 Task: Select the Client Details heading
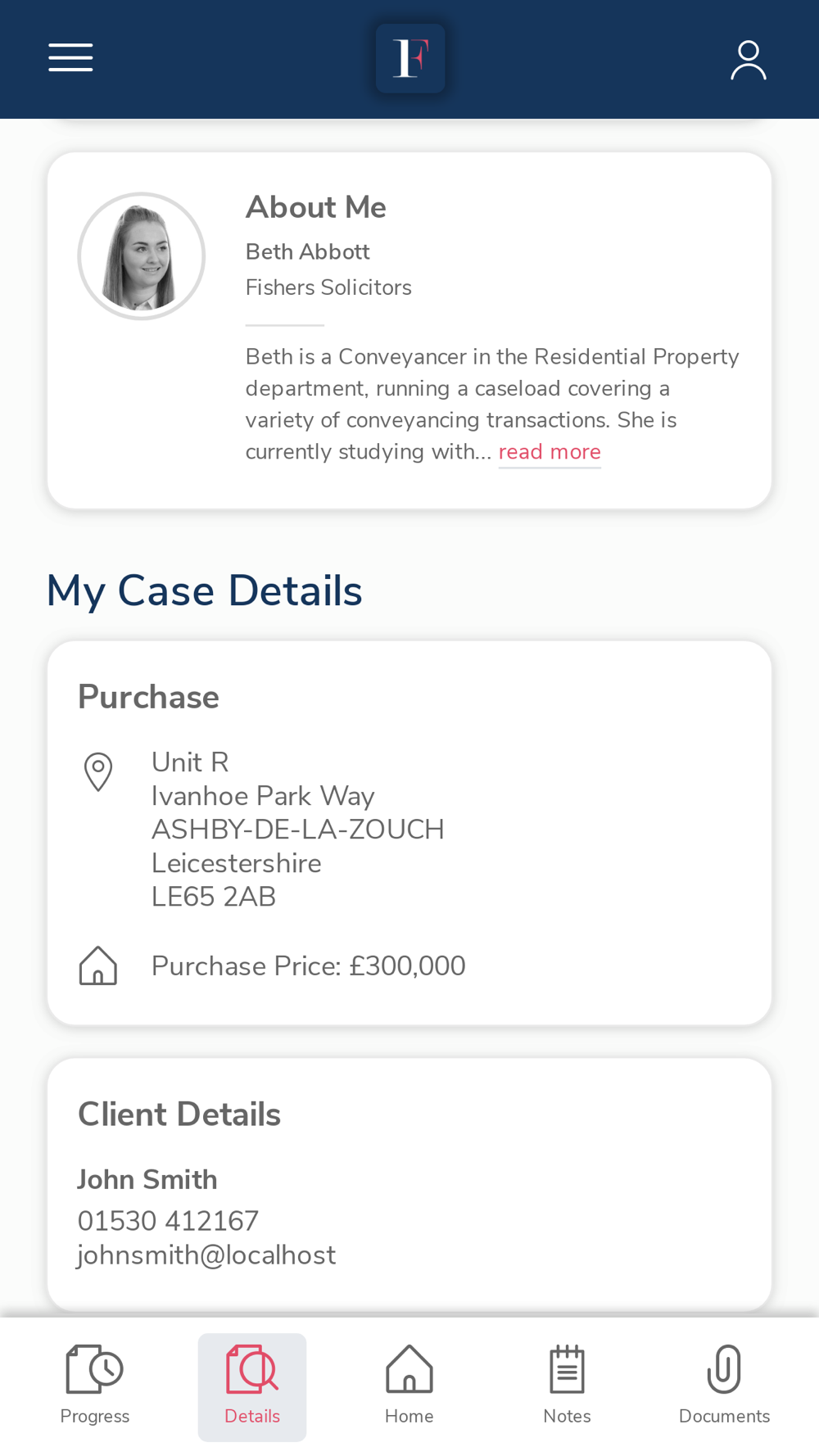pyautogui.click(x=179, y=1115)
